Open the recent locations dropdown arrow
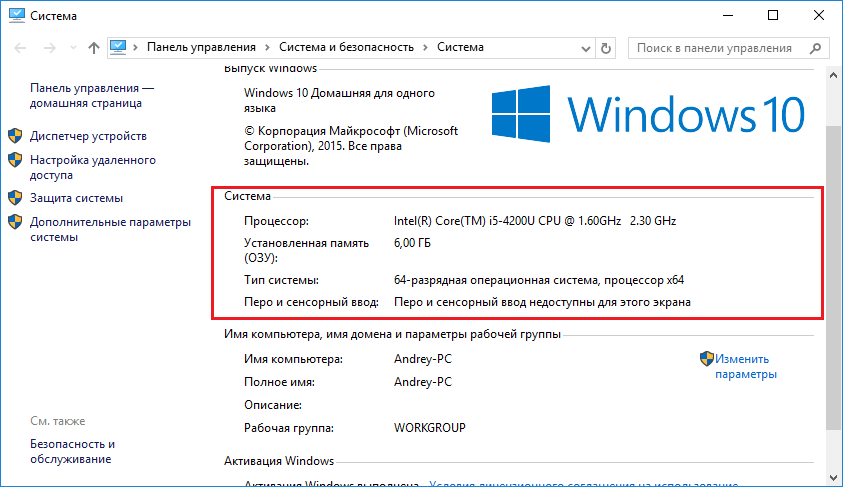843x487 pixels. click(x=73, y=48)
